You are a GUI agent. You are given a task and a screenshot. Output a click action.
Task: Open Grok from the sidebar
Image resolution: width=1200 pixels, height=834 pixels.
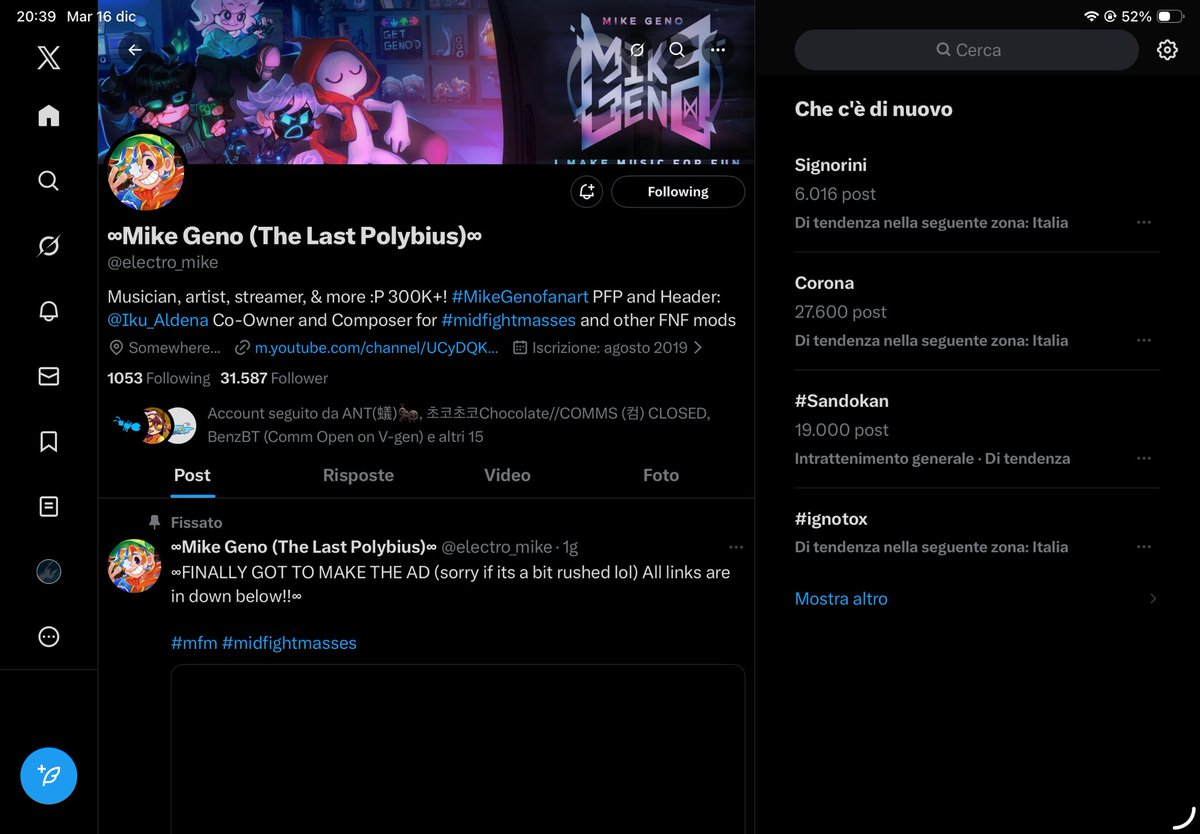(x=48, y=246)
